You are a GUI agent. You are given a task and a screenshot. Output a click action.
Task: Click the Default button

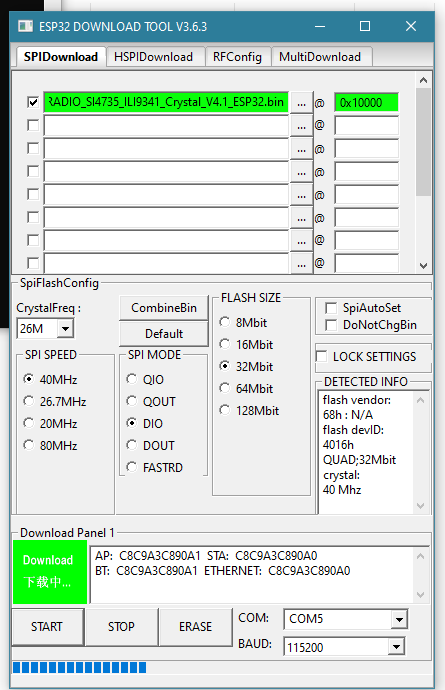[x=164, y=334]
